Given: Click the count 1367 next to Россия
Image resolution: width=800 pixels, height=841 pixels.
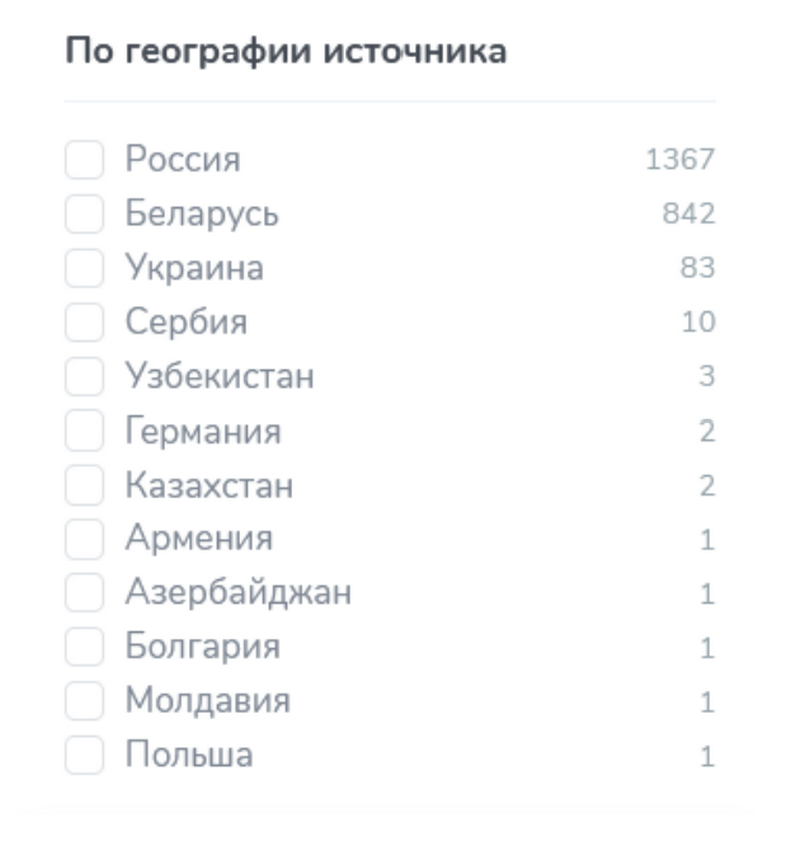Looking at the screenshot, I should click(680, 160).
